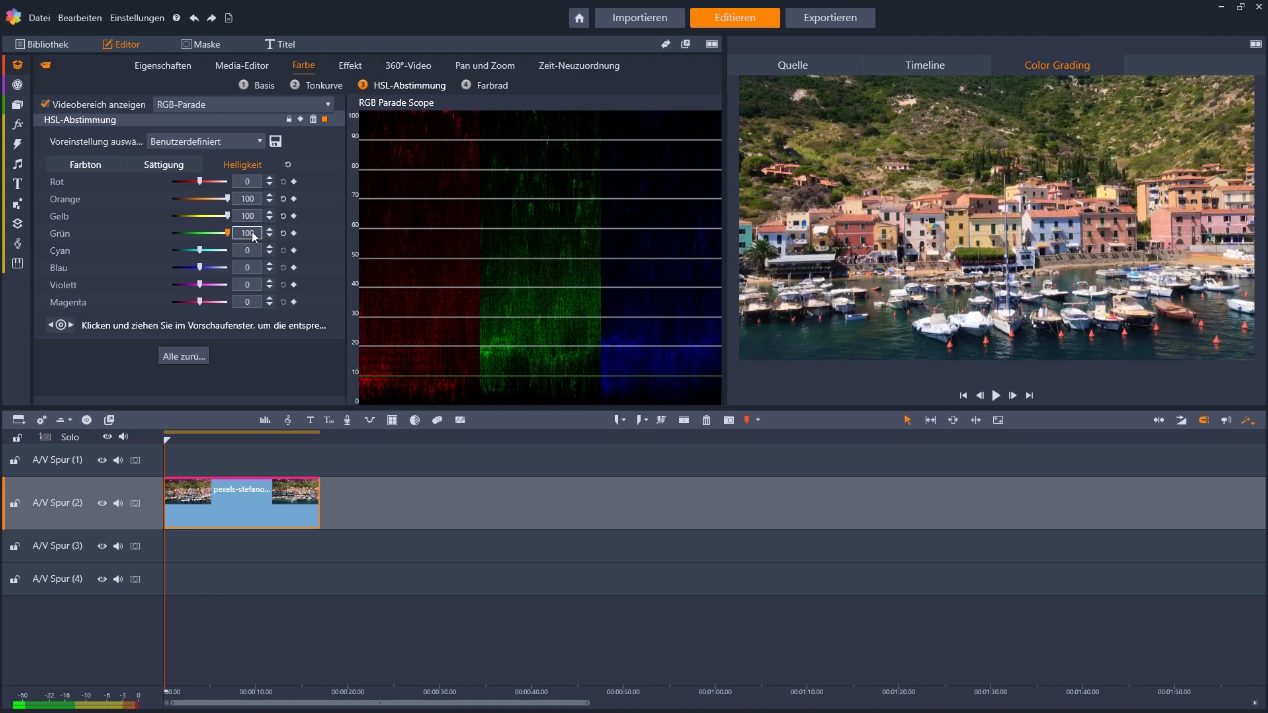Click the music note icon in the sidebar
1268x713 pixels.
pyautogui.click(x=16, y=164)
